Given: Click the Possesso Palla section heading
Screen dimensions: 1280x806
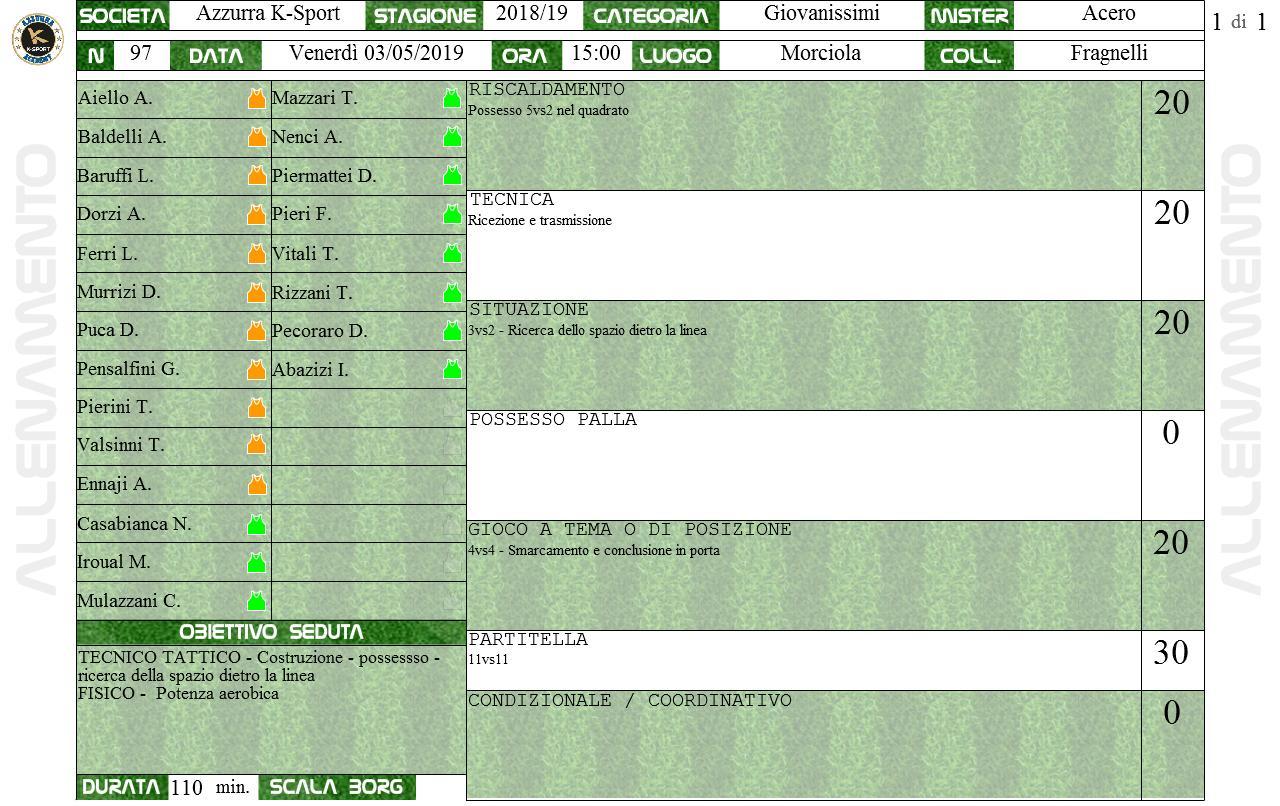Looking at the screenshot, I should (x=553, y=420).
